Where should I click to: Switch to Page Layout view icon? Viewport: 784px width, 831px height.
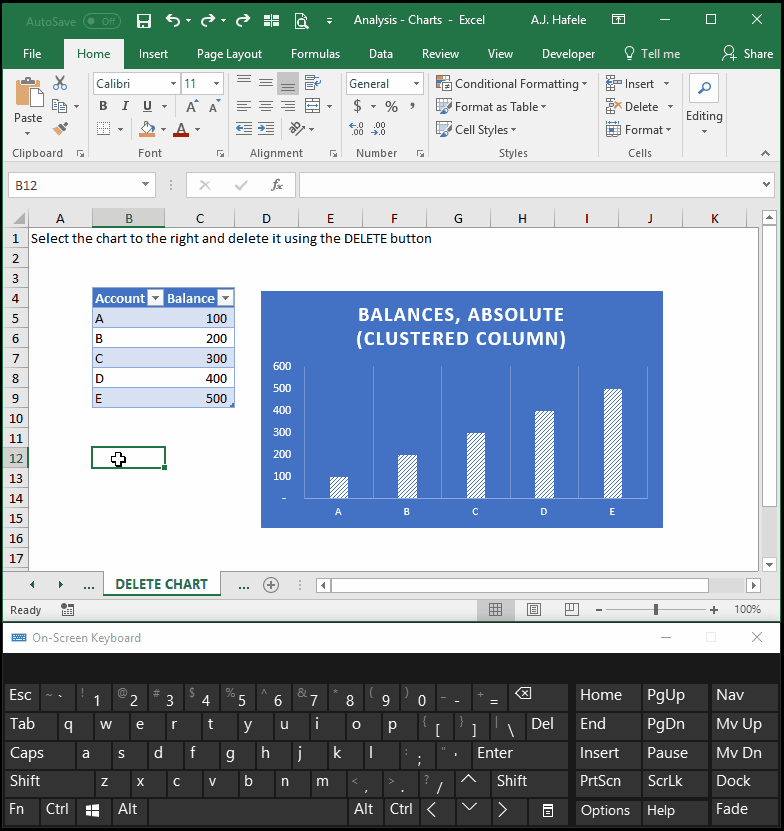534,609
